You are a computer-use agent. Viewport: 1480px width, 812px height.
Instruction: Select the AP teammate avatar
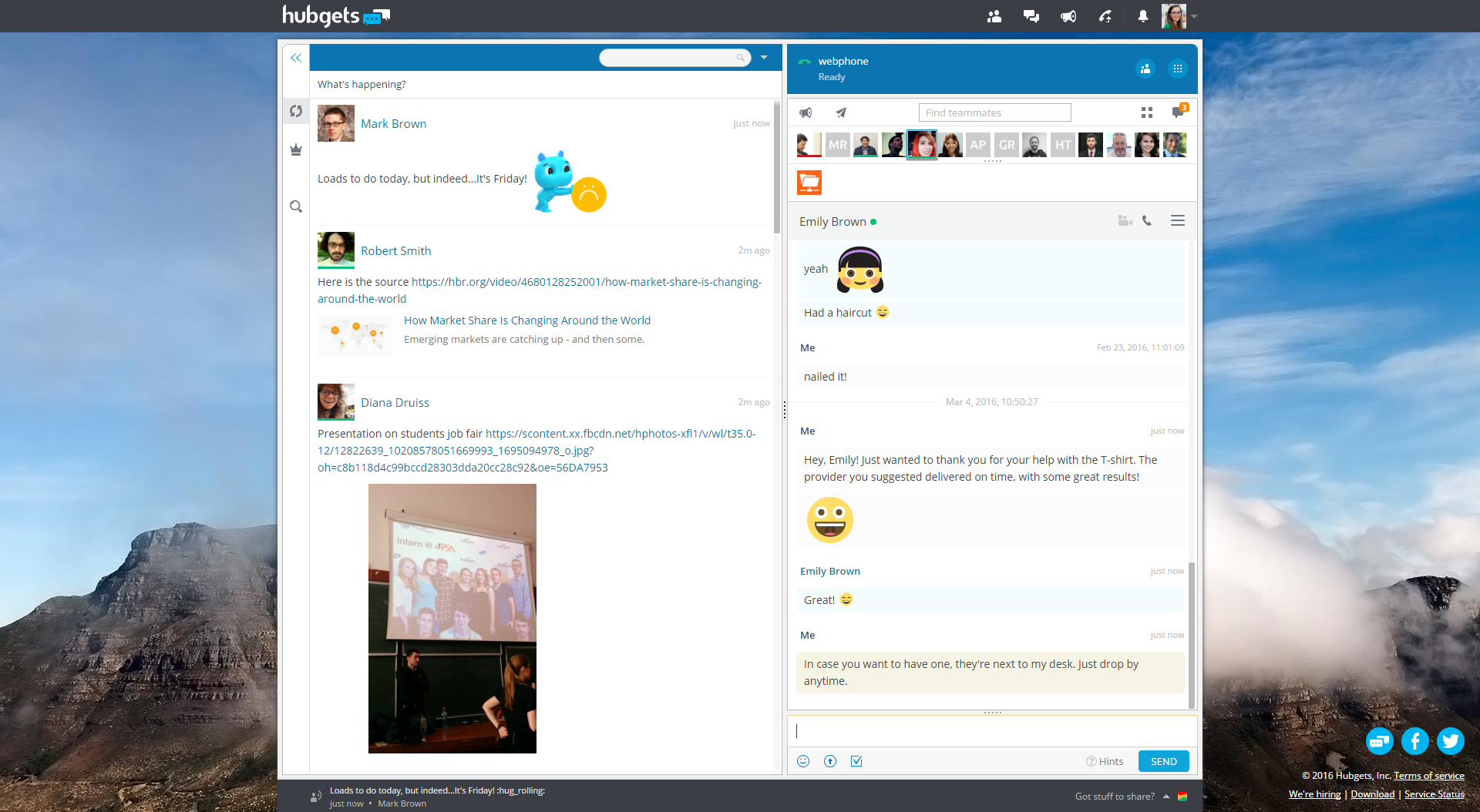(978, 145)
